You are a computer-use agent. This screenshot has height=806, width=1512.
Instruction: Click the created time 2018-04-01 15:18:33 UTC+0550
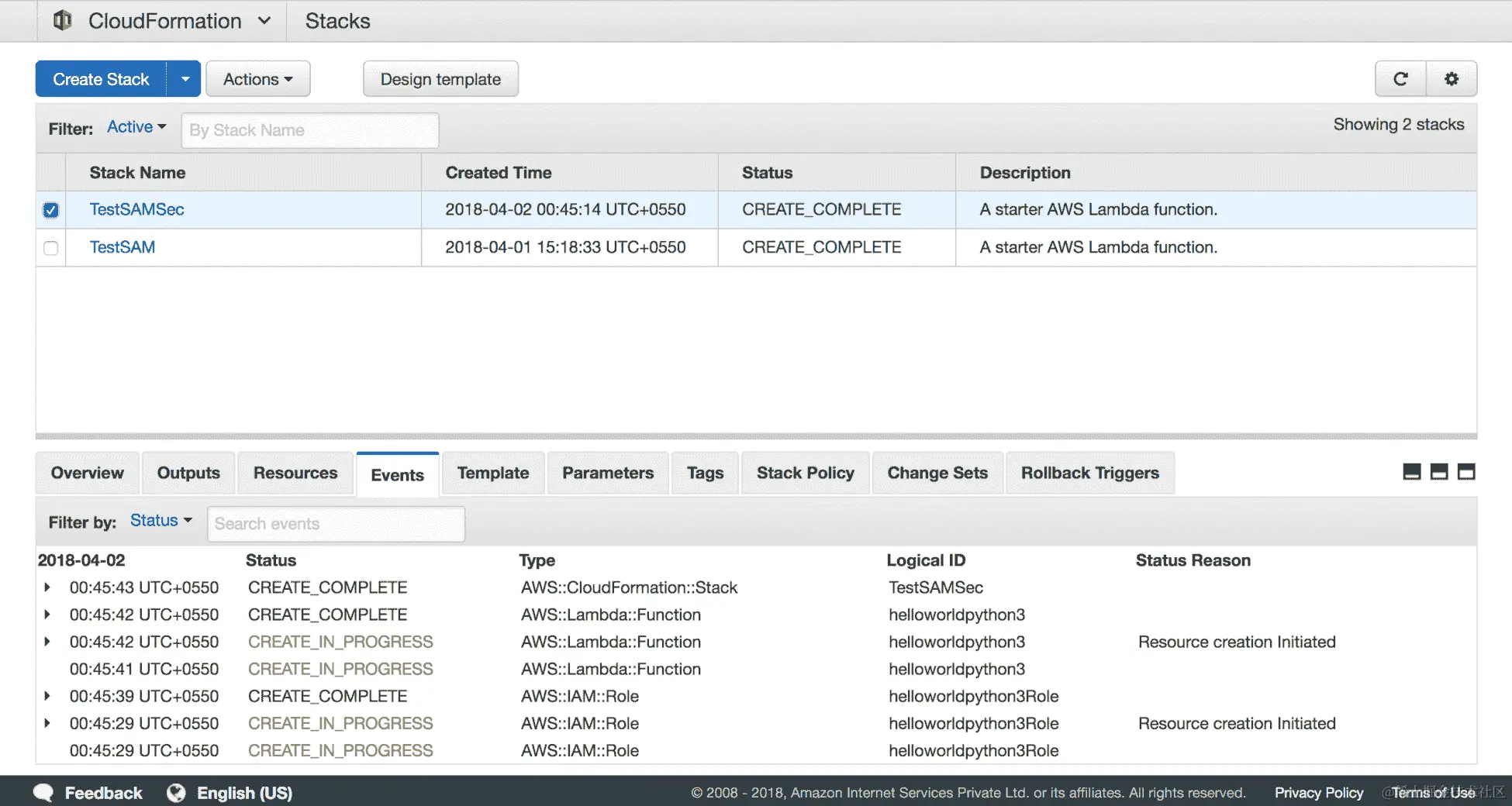pyautogui.click(x=565, y=247)
